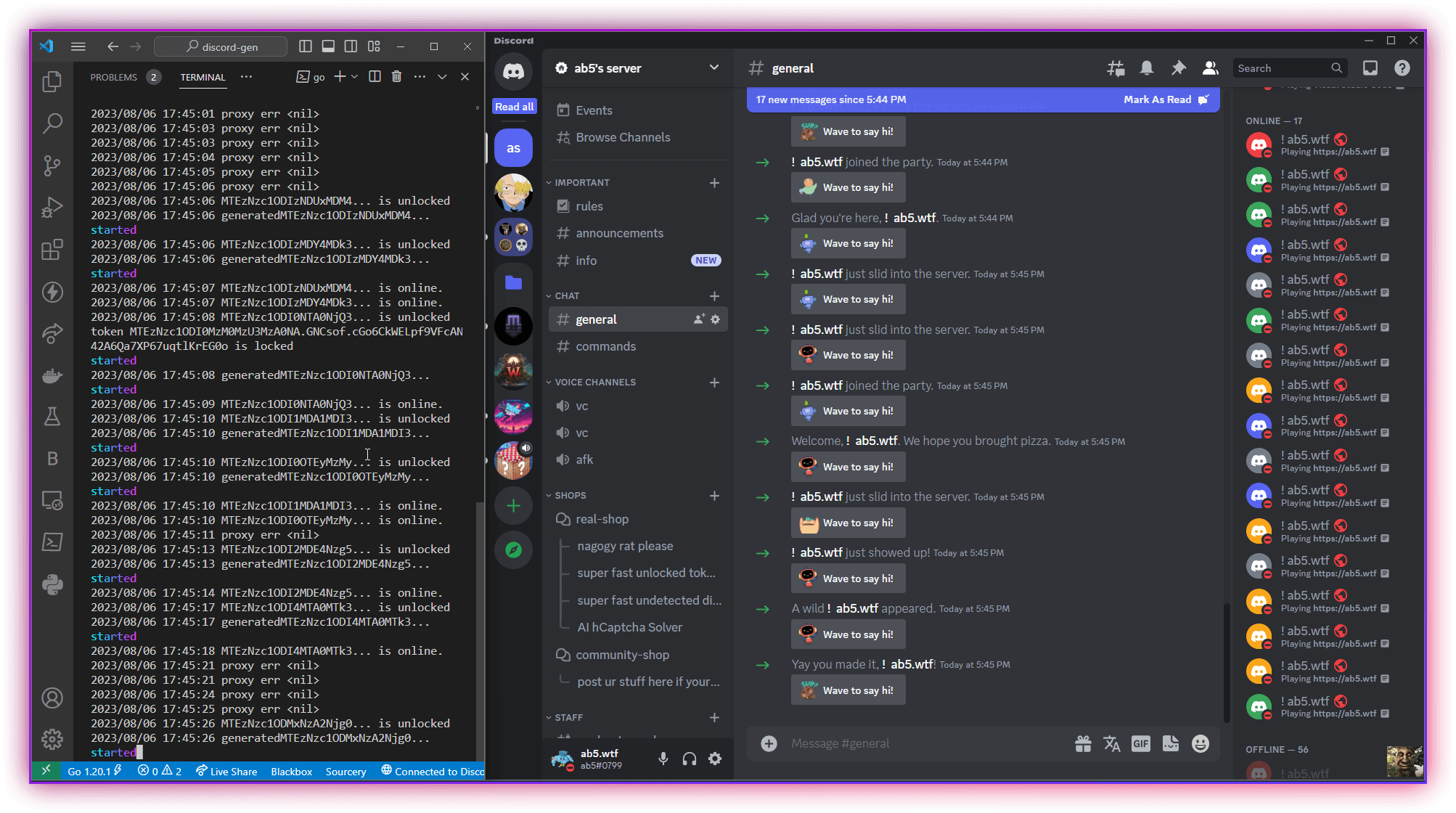Open terminal launch profile dropdown arrow
1456x813 pixels.
(354, 76)
